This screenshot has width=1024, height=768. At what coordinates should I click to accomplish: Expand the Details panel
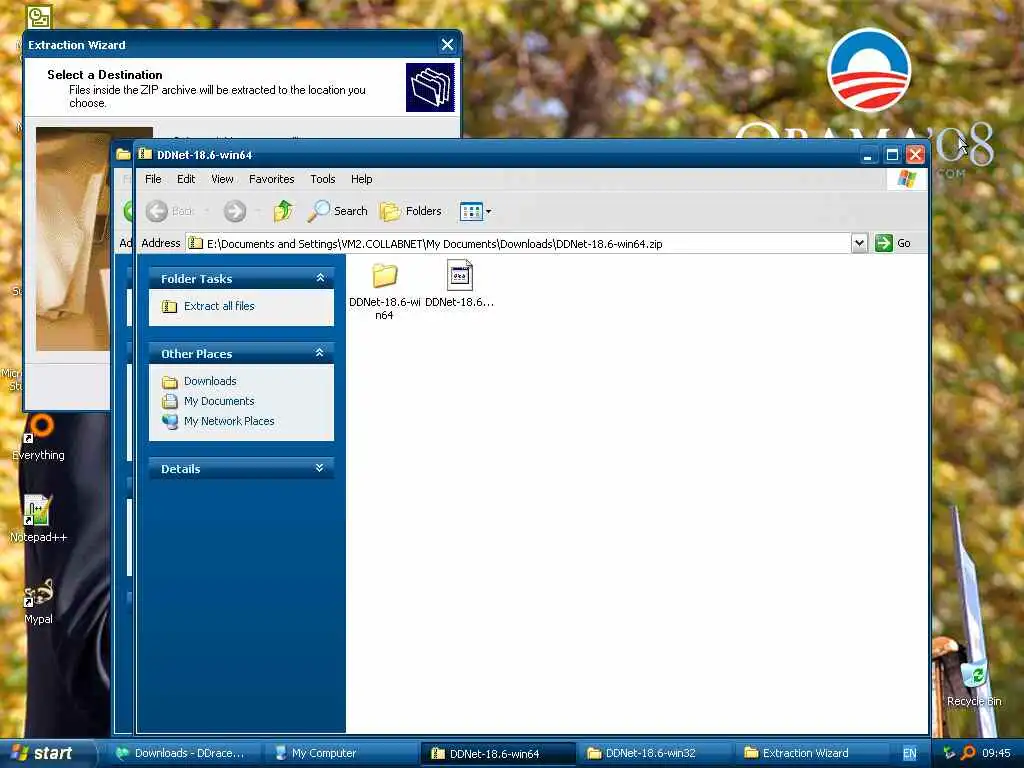[x=320, y=468]
